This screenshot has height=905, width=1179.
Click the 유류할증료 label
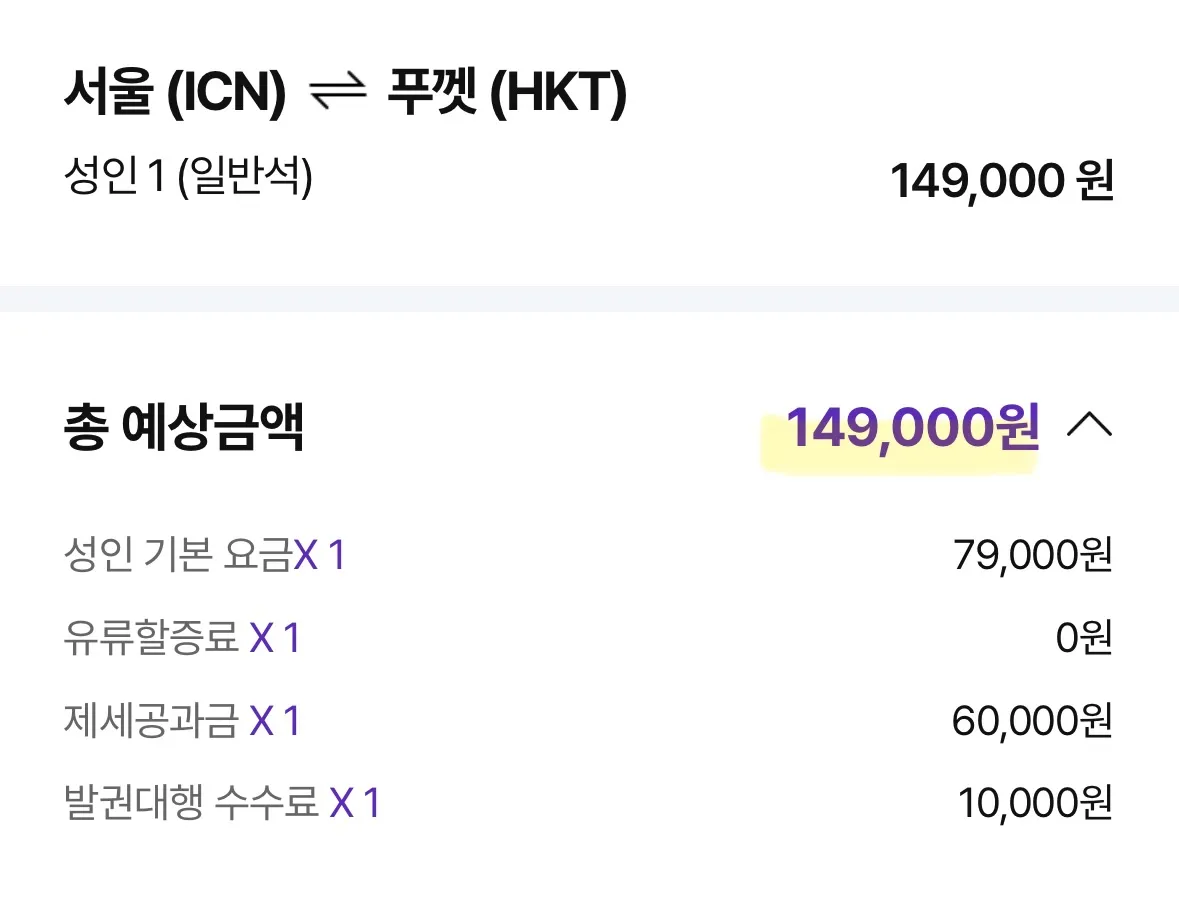point(151,638)
